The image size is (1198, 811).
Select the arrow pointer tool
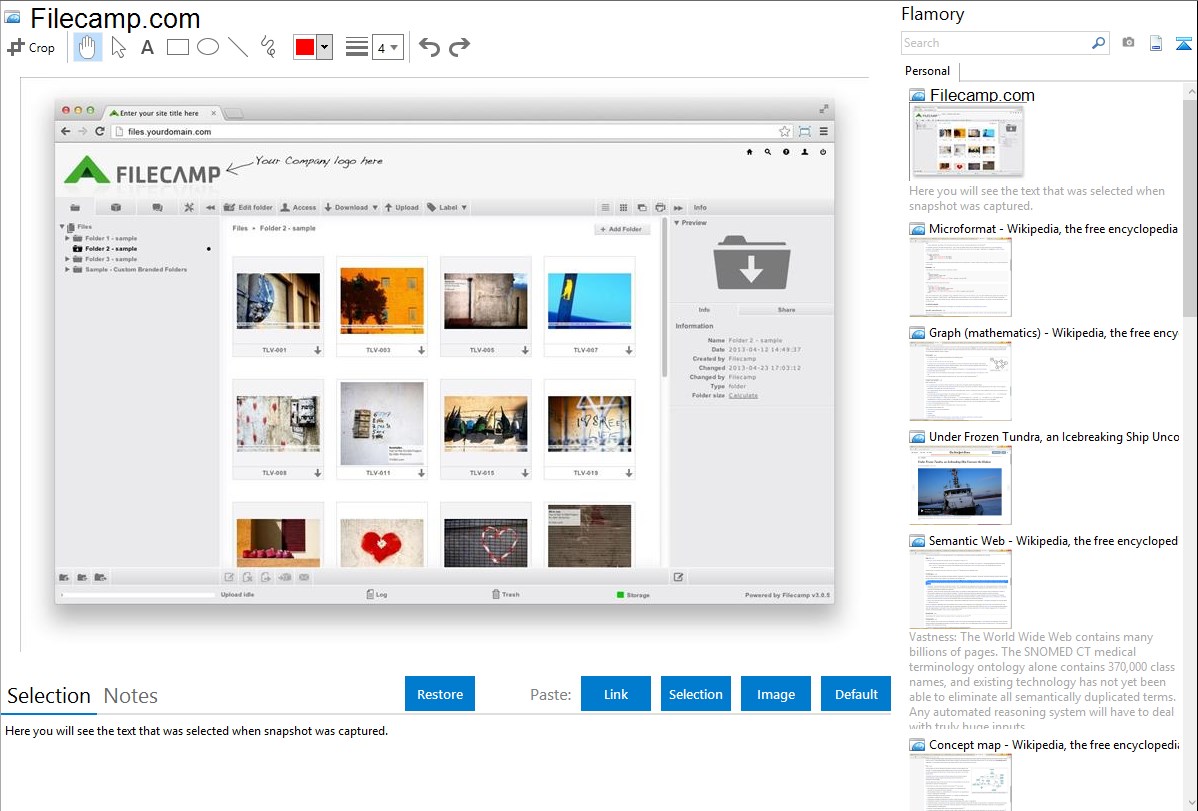[118, 47]
